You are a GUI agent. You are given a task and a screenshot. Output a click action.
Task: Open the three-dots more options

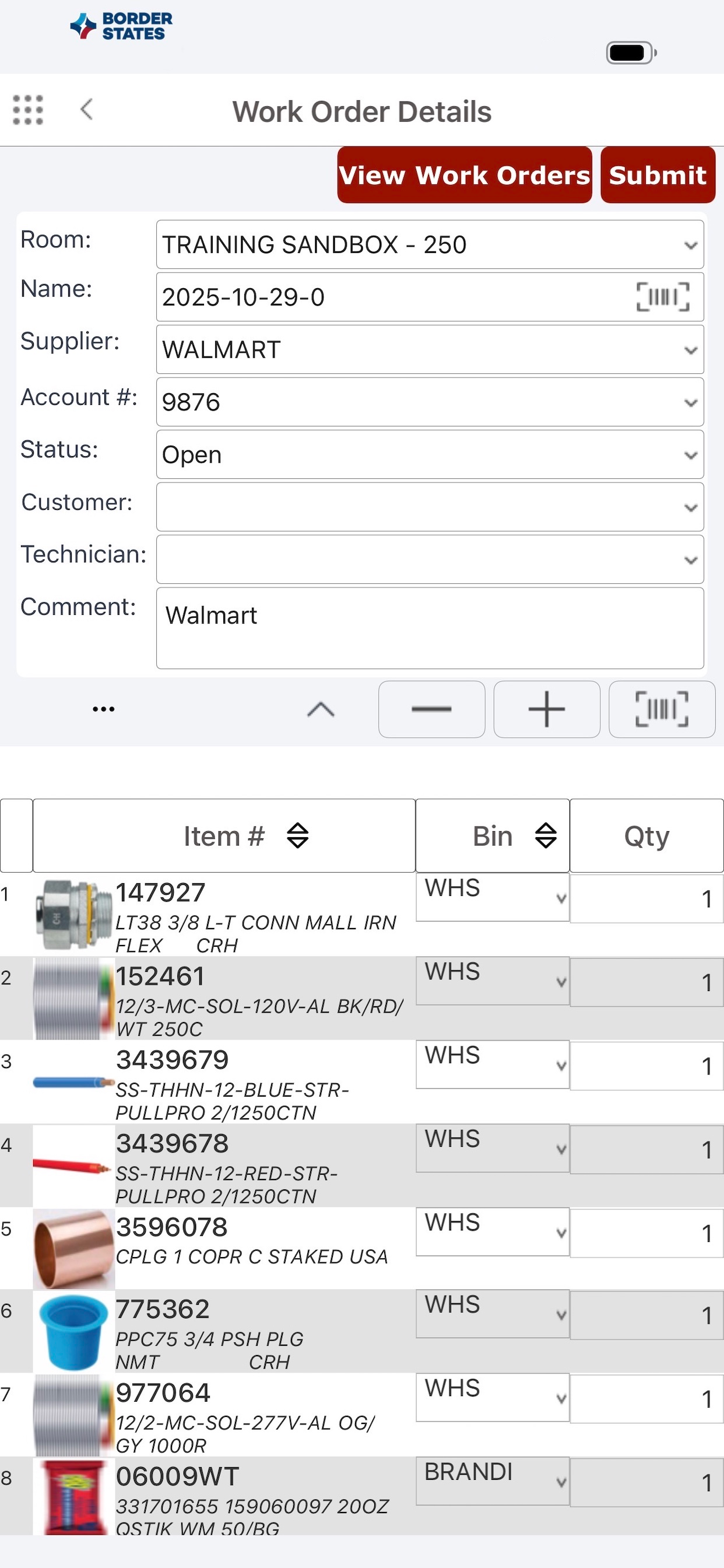103,709
